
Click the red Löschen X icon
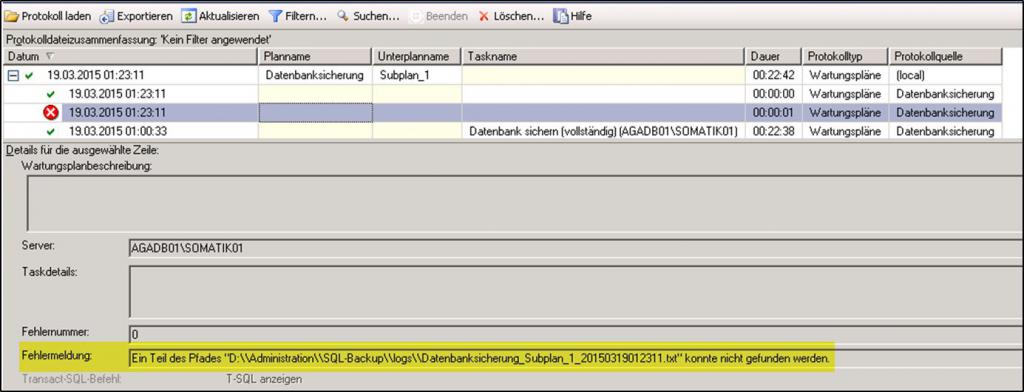(x=484, y=16)
